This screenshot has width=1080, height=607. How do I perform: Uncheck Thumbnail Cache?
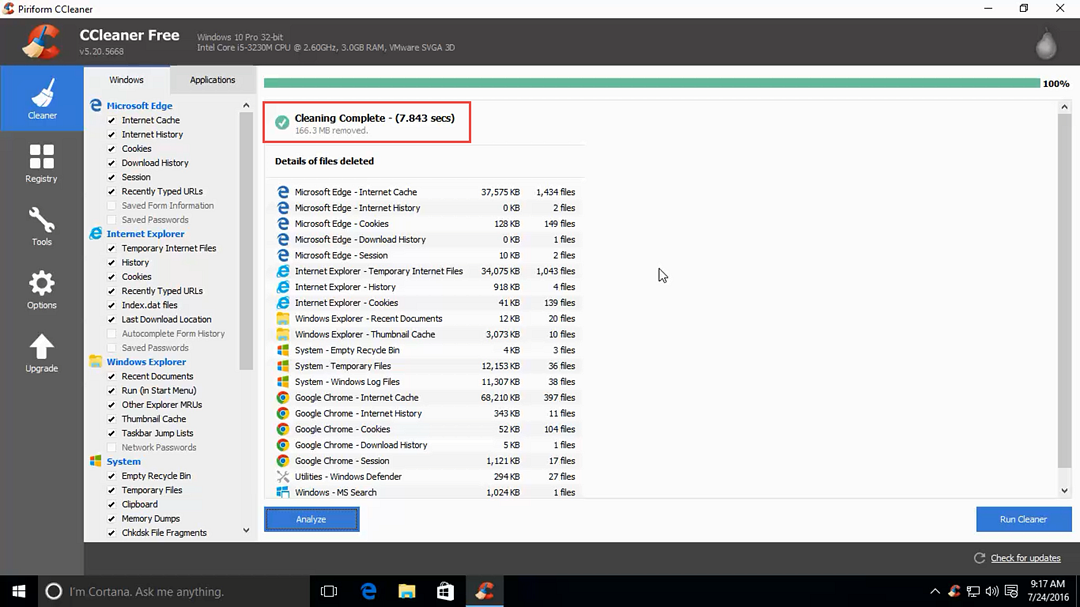tap(112, 419)
